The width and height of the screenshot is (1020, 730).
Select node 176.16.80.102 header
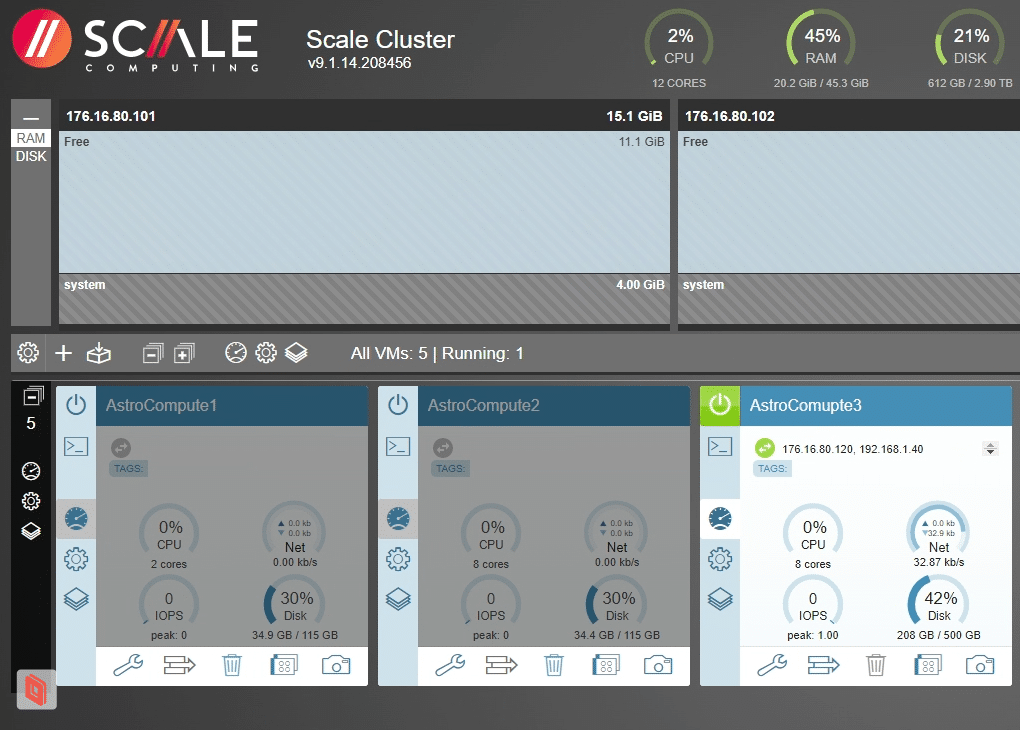click(x=849, y=116)
